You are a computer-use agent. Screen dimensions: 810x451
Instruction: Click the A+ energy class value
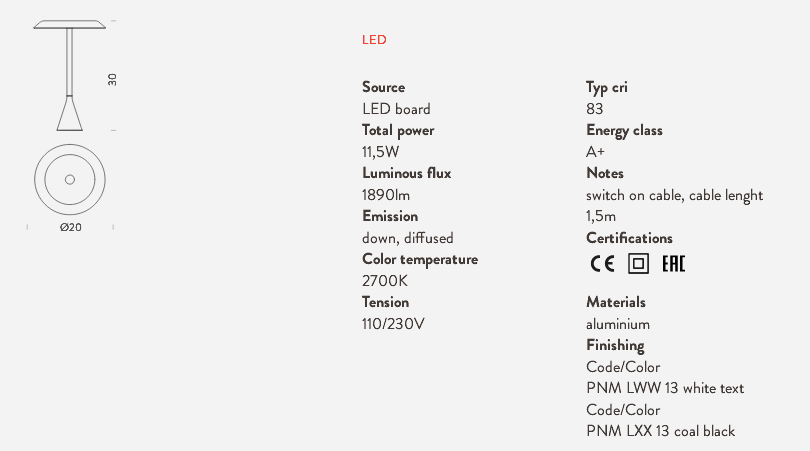[595, 152]
